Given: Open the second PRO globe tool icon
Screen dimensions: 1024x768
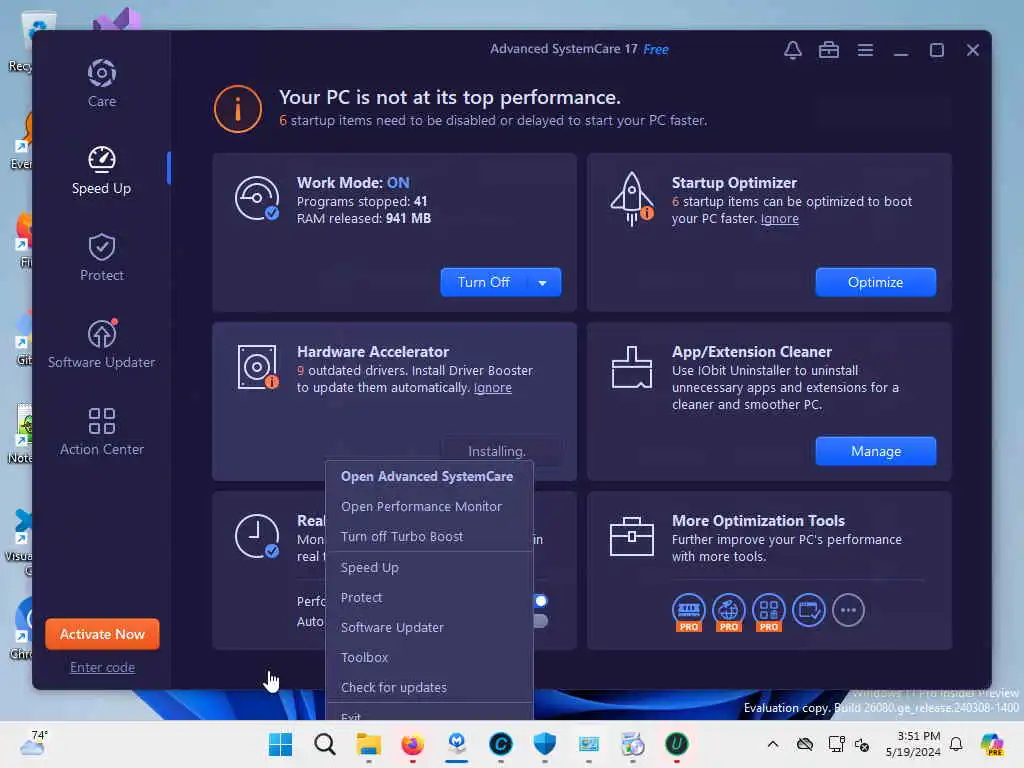Looking at the screenshot, I should 729,612.
